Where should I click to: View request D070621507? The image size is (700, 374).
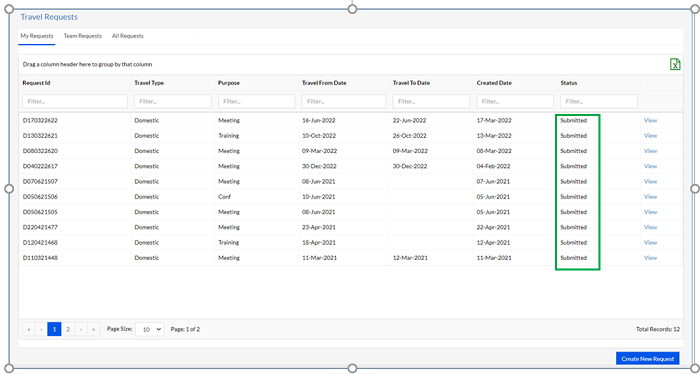tap(650, 182)
